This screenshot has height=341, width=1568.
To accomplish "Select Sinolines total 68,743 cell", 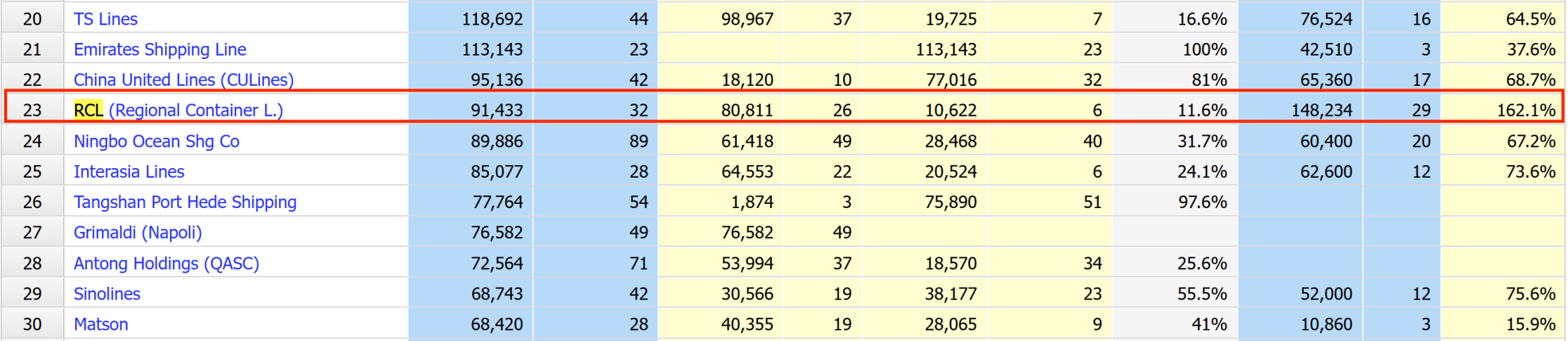I will coord(471,293).
